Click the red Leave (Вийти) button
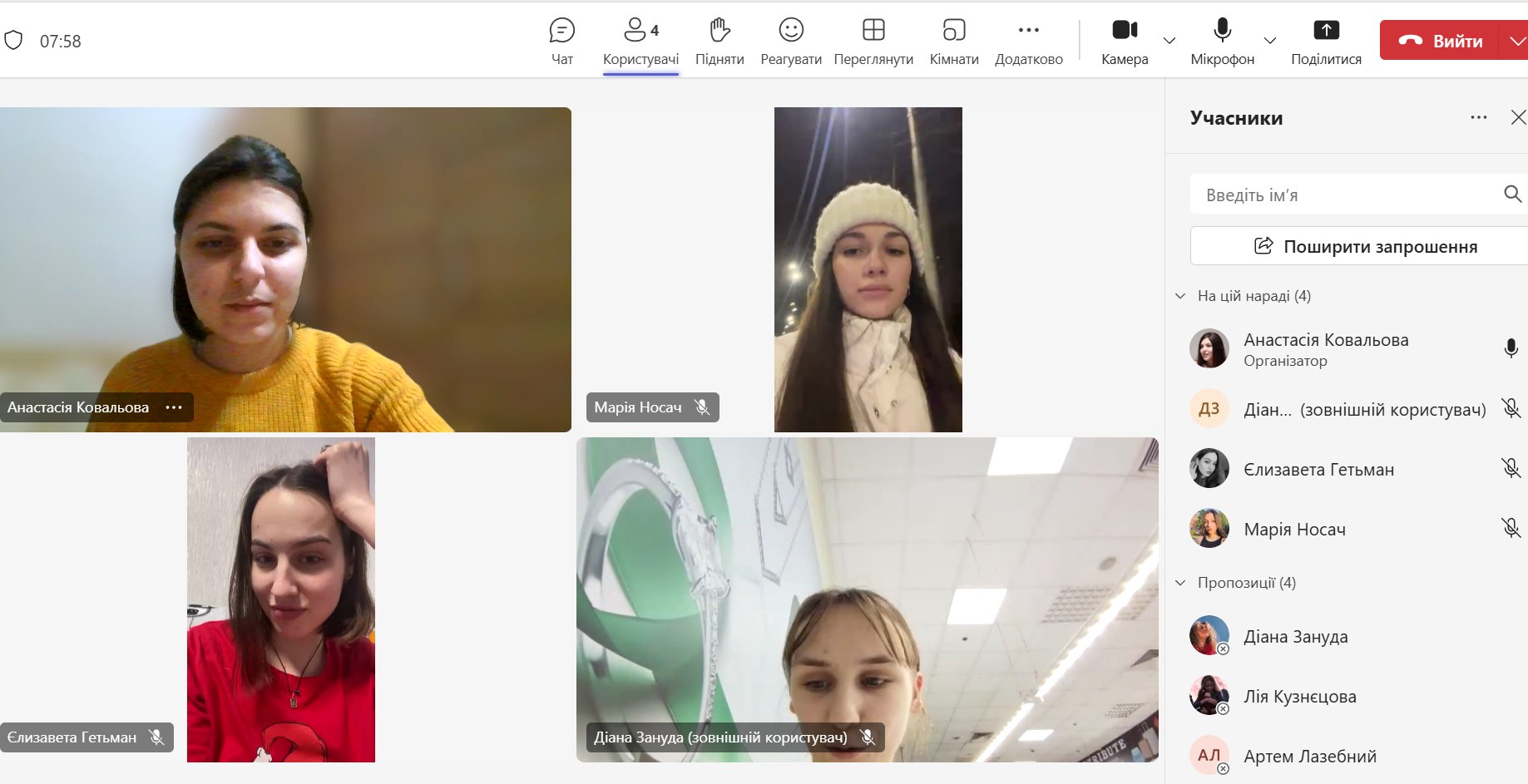The height and width of the screenshot is (784, 1528). coord(1441,41)
